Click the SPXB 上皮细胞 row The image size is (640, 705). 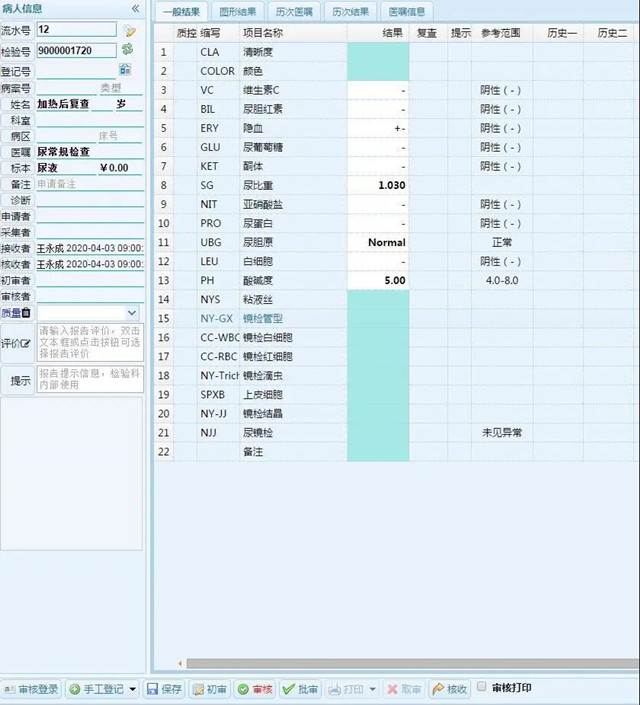pos(397,395)
